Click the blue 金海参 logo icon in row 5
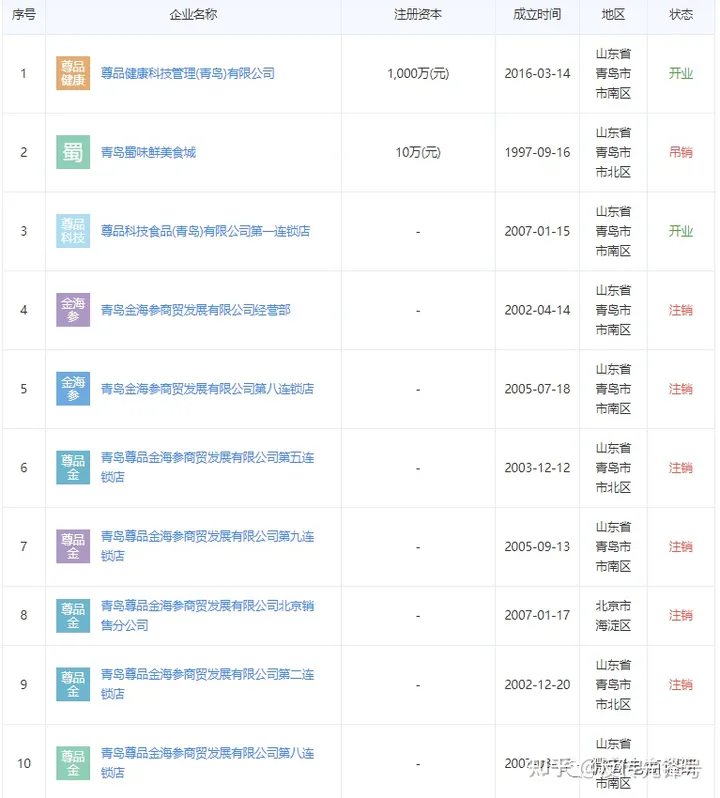 (73, 388)
